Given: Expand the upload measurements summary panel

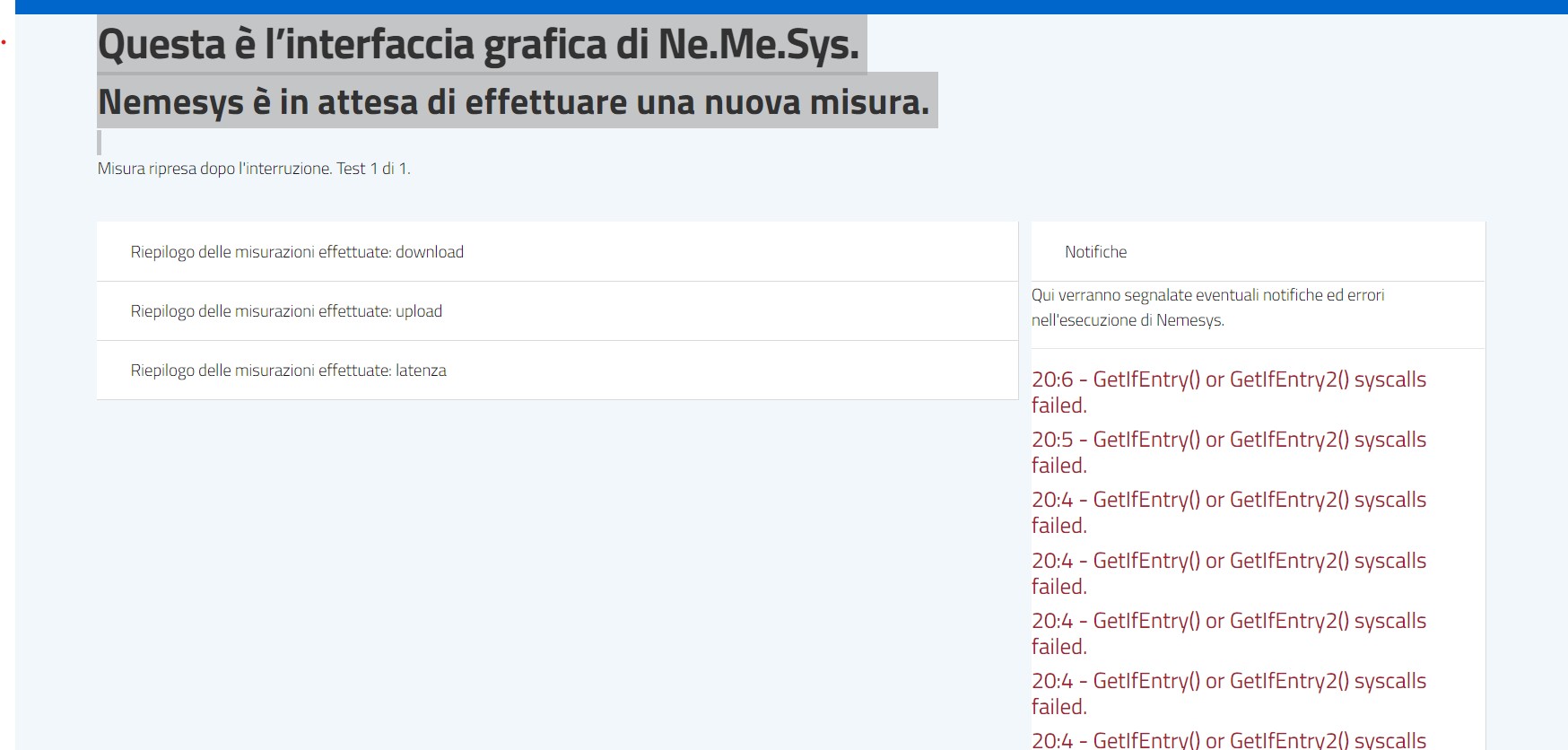Looking at the screenshot, I should point(557,311).
